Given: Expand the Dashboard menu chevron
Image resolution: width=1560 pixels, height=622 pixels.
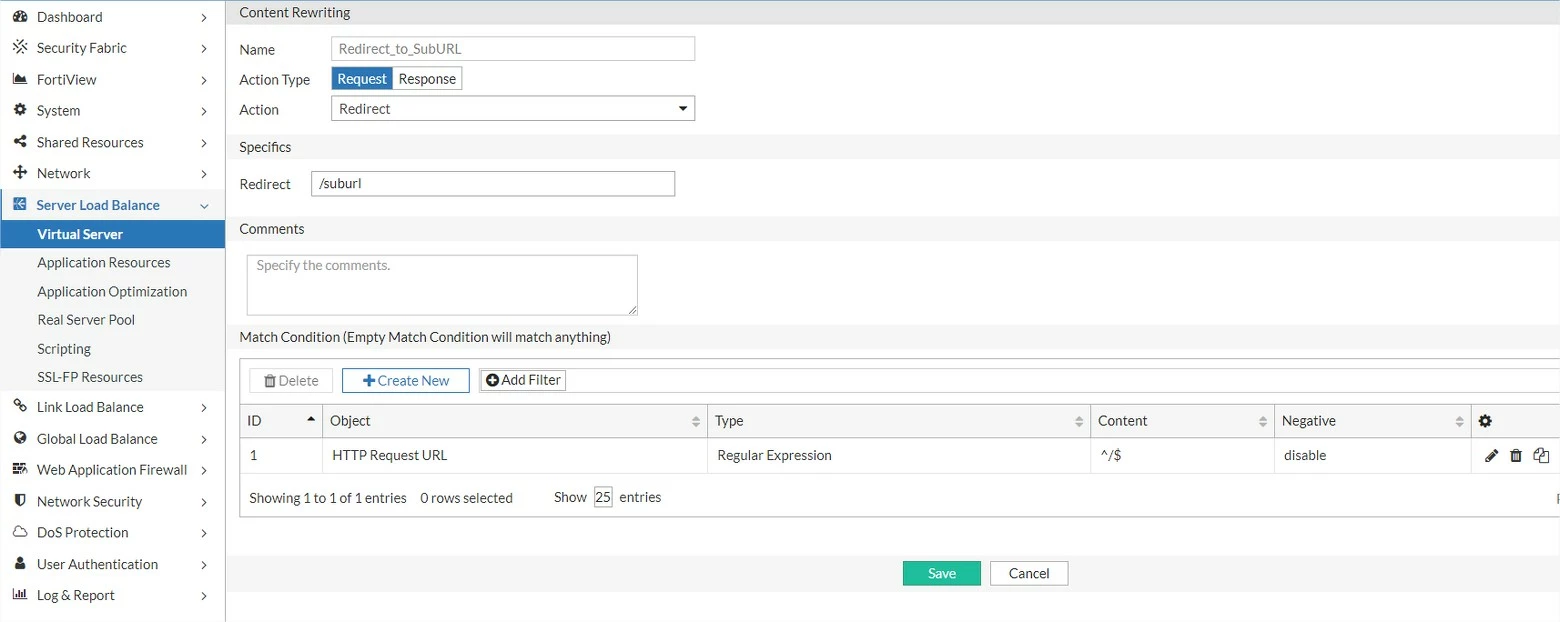Looking at the screenshot, I should click(x=204, y=18).
